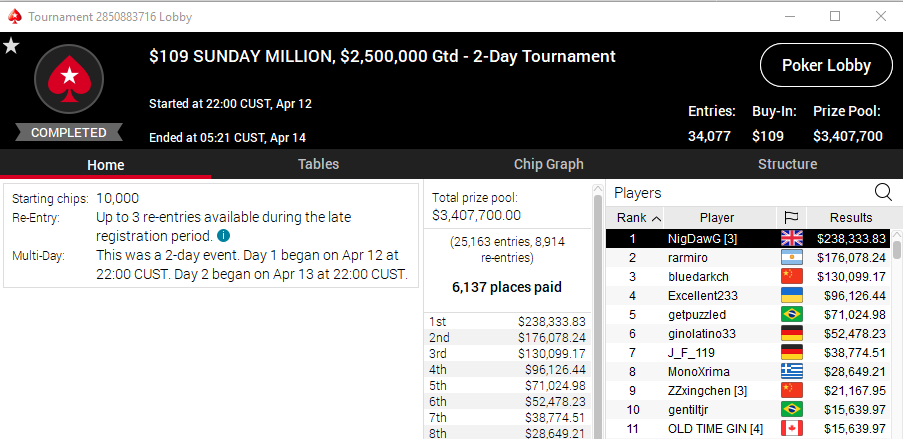Image resolution: width=903 pixels, height=439 pixels.
Task: Sort list by the Rank column arrow
Action: 656,218
